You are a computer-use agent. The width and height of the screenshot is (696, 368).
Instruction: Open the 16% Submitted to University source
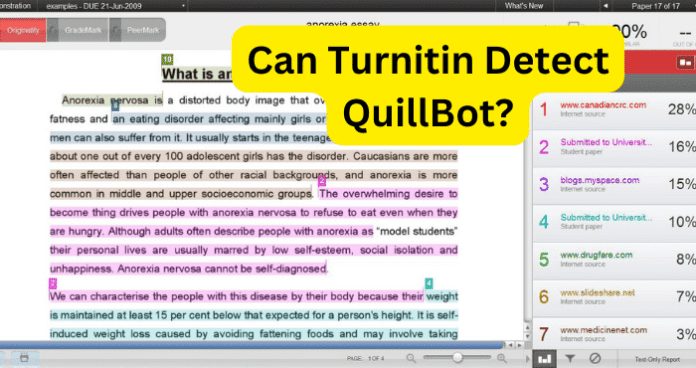point(606,142)
